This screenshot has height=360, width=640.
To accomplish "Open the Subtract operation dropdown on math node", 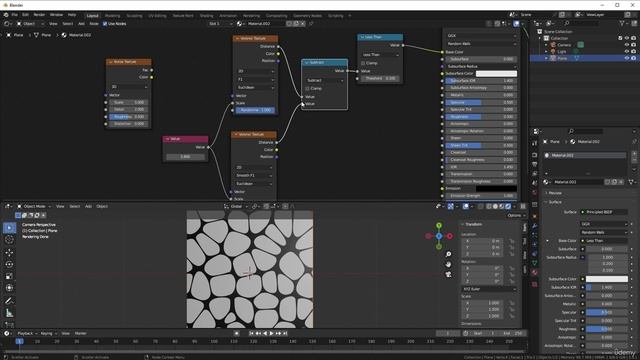I will pos(324,80).
